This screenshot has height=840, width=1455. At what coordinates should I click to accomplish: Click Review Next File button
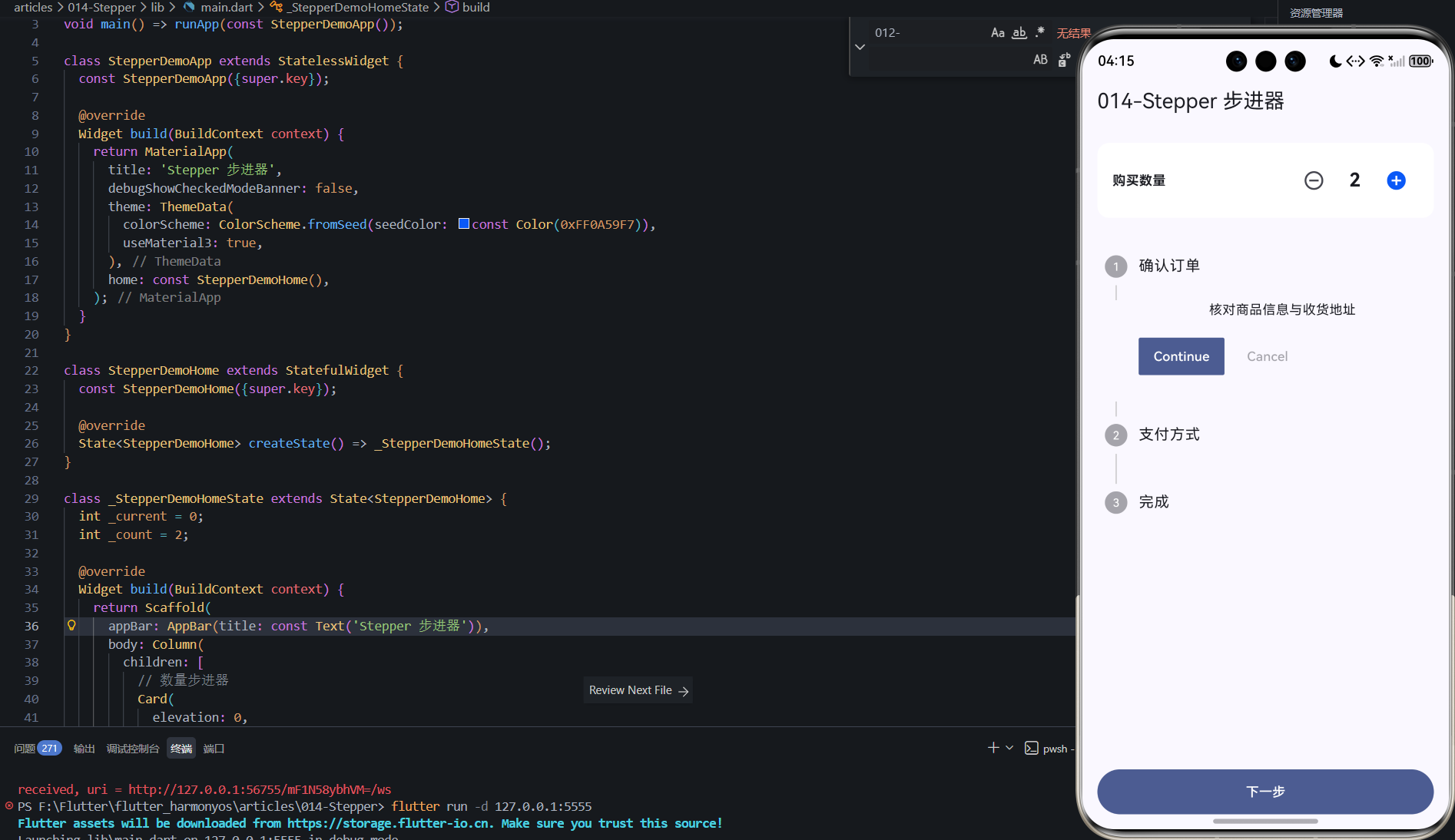coord(638,690)
